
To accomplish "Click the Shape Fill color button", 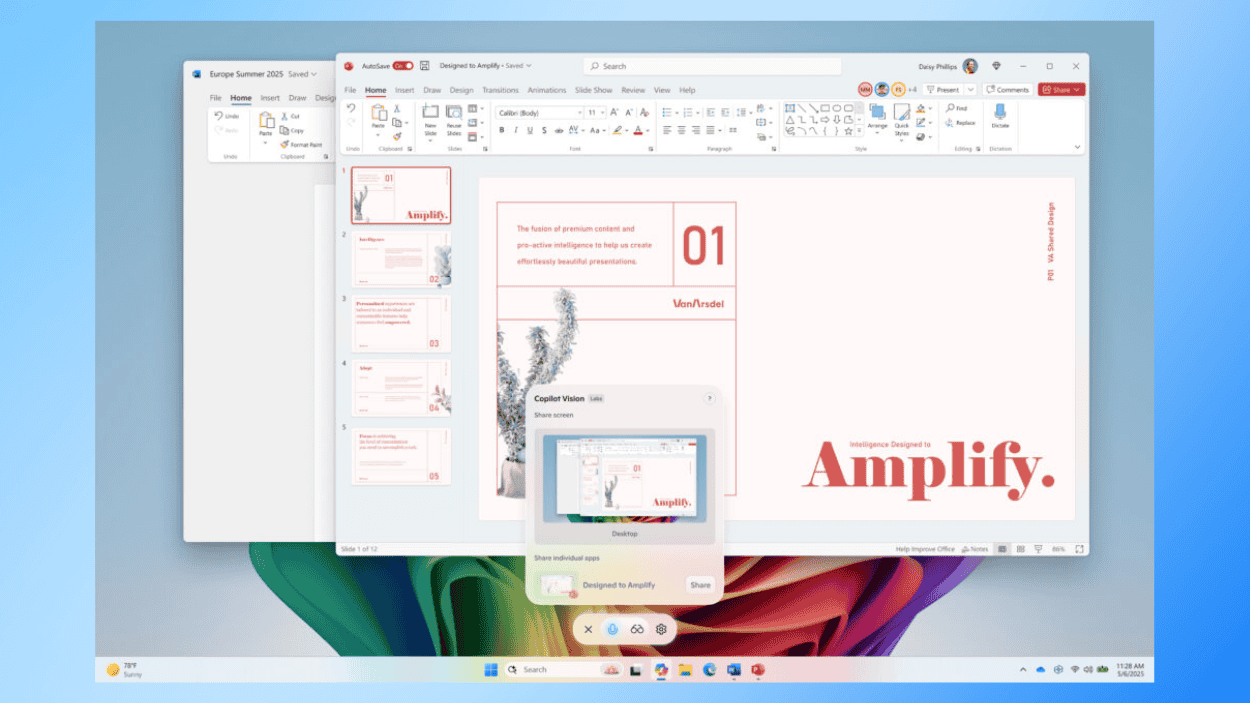I will (920, 108).
